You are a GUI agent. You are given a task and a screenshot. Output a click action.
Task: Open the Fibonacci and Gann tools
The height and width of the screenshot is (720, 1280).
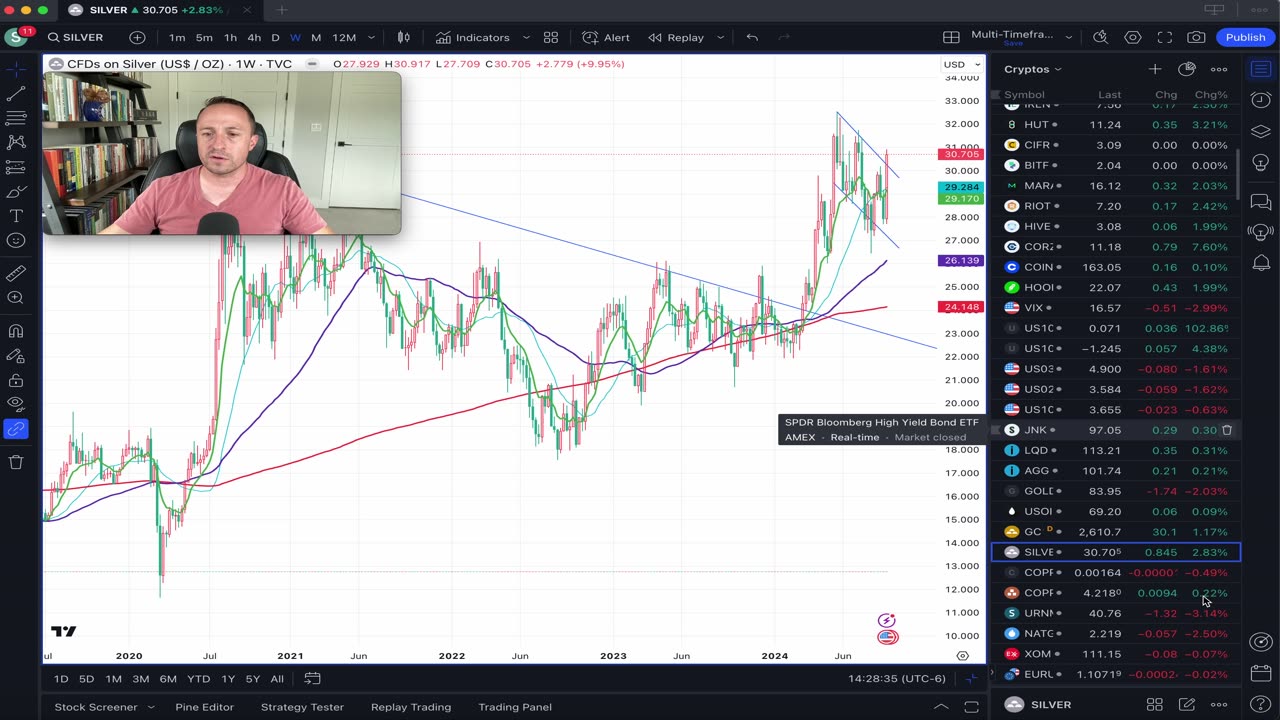click(x=16, y=118)
